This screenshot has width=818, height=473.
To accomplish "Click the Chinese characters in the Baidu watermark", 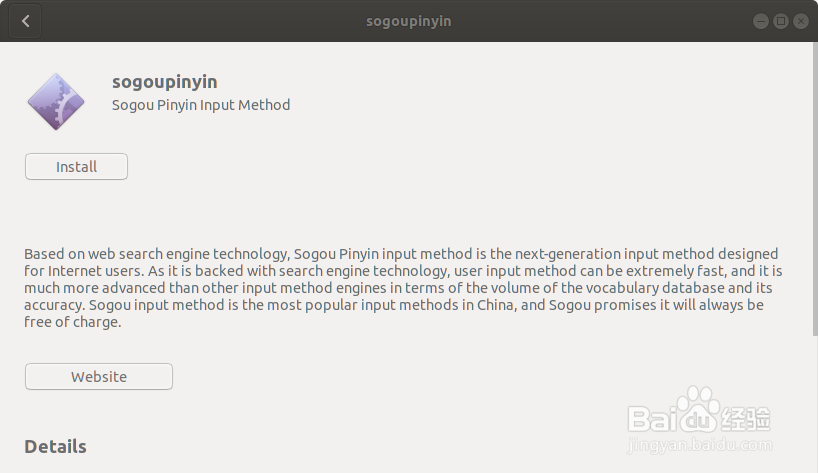I will (x=745, y=418).
